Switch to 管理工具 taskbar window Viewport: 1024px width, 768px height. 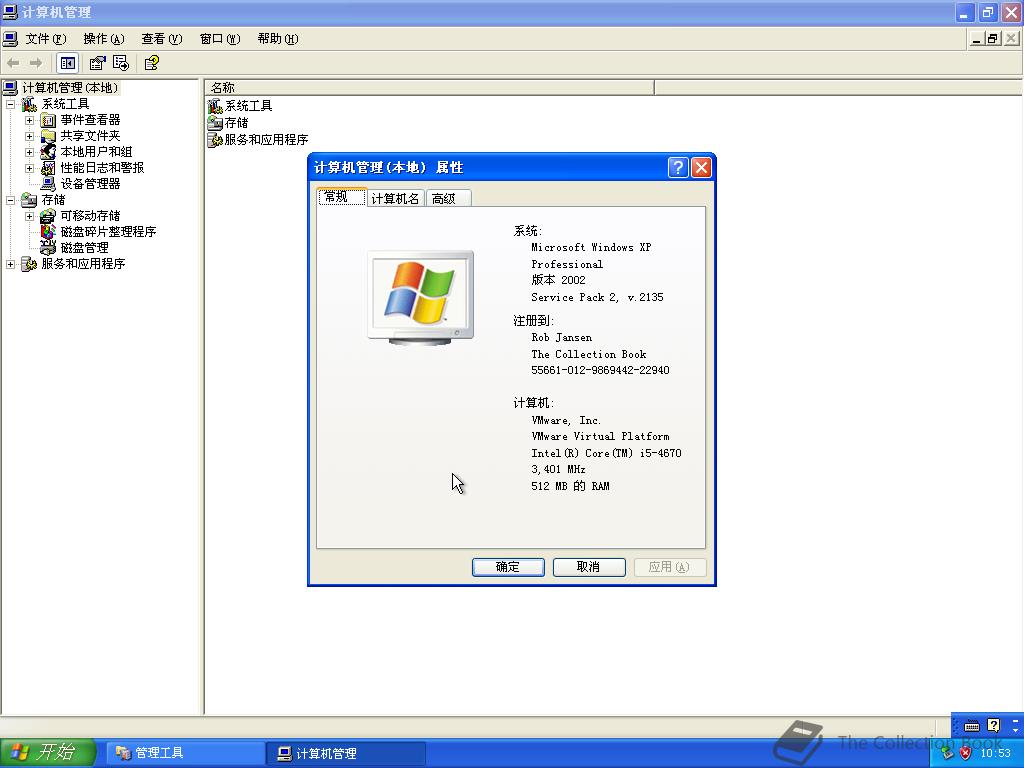(x=185, y=753)
